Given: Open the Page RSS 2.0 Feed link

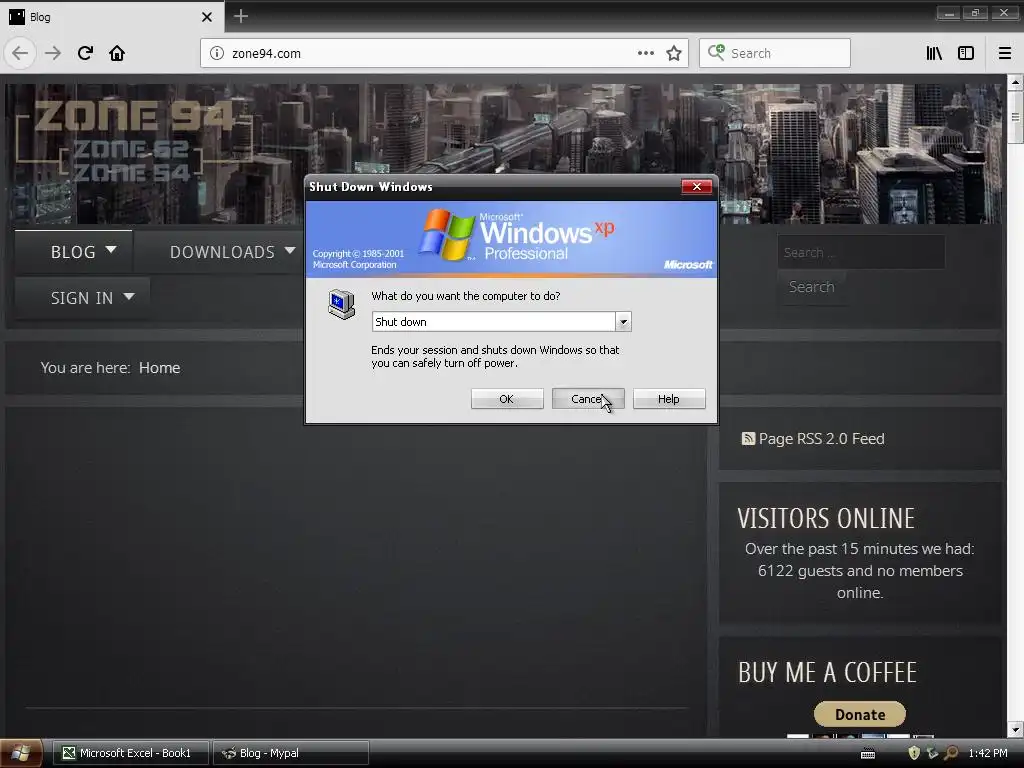Looking at the screenshot, I should 821,439.
